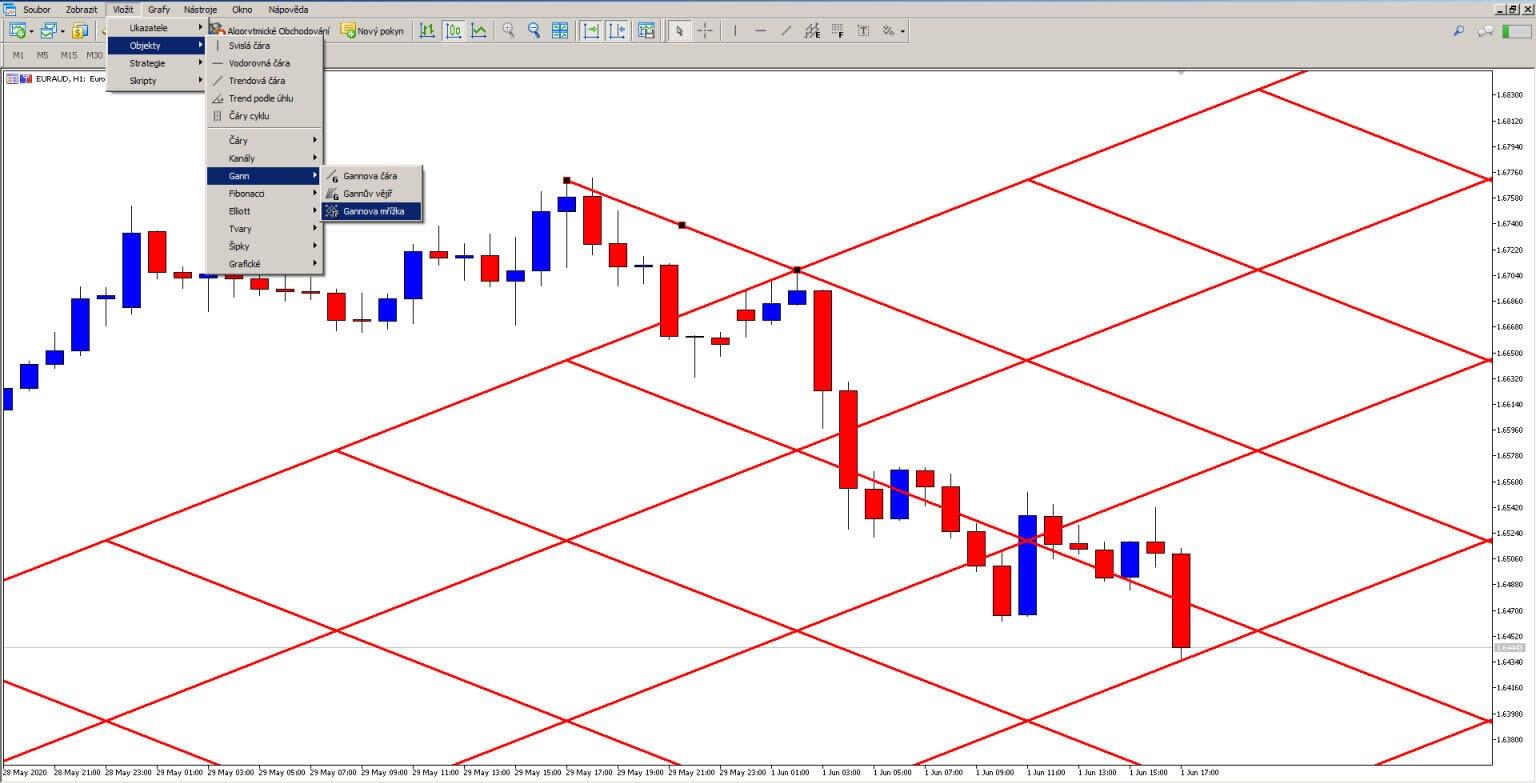Viewport: 1536px width, 783px height.
Task: Expand the Objekty submenu
Action: [156, 45]
